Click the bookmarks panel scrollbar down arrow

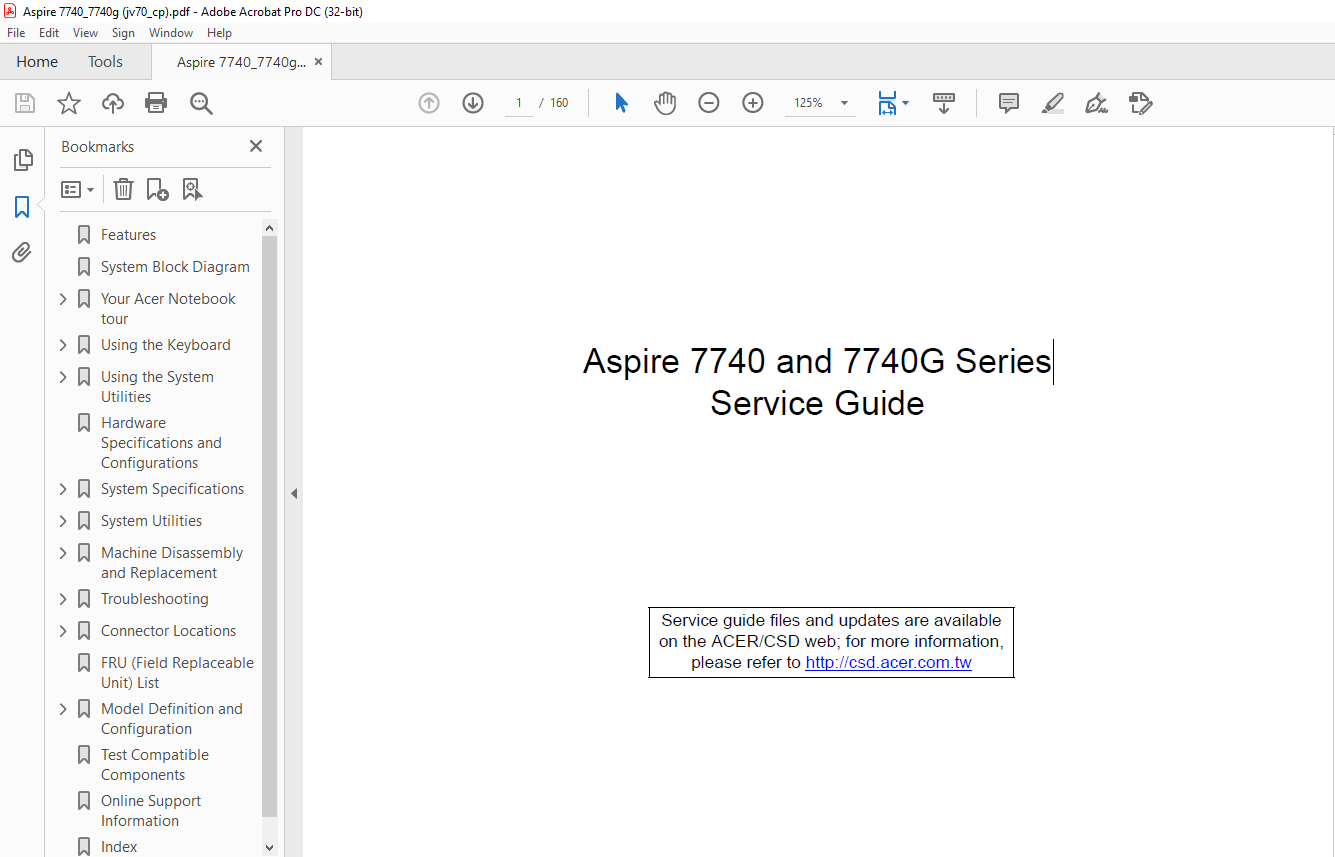tap(269, 847)
